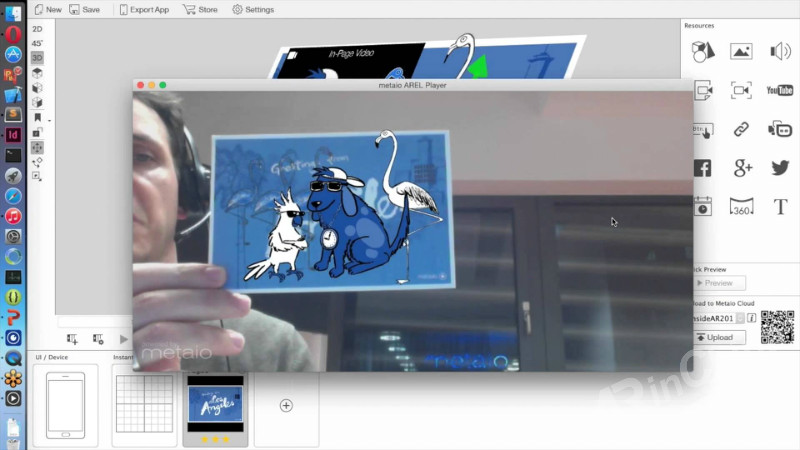Add a 3D model resource
Screen dimensions: 800x450
[x=703, y=52]
